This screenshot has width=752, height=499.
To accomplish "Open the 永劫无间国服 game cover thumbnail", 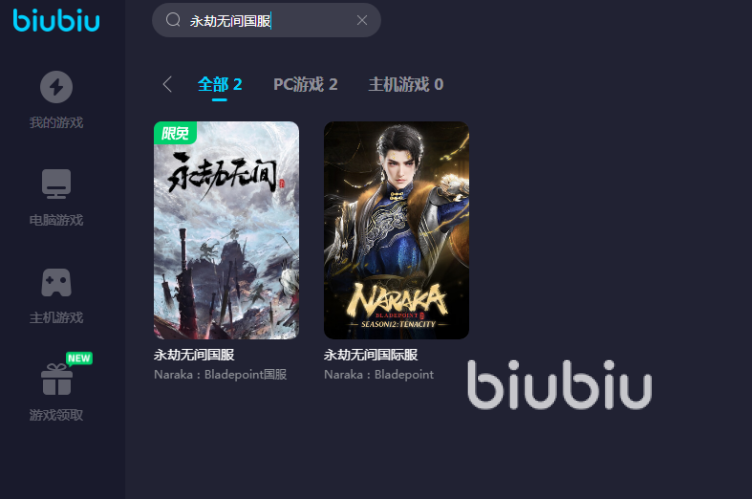I will tap(226, 230).
